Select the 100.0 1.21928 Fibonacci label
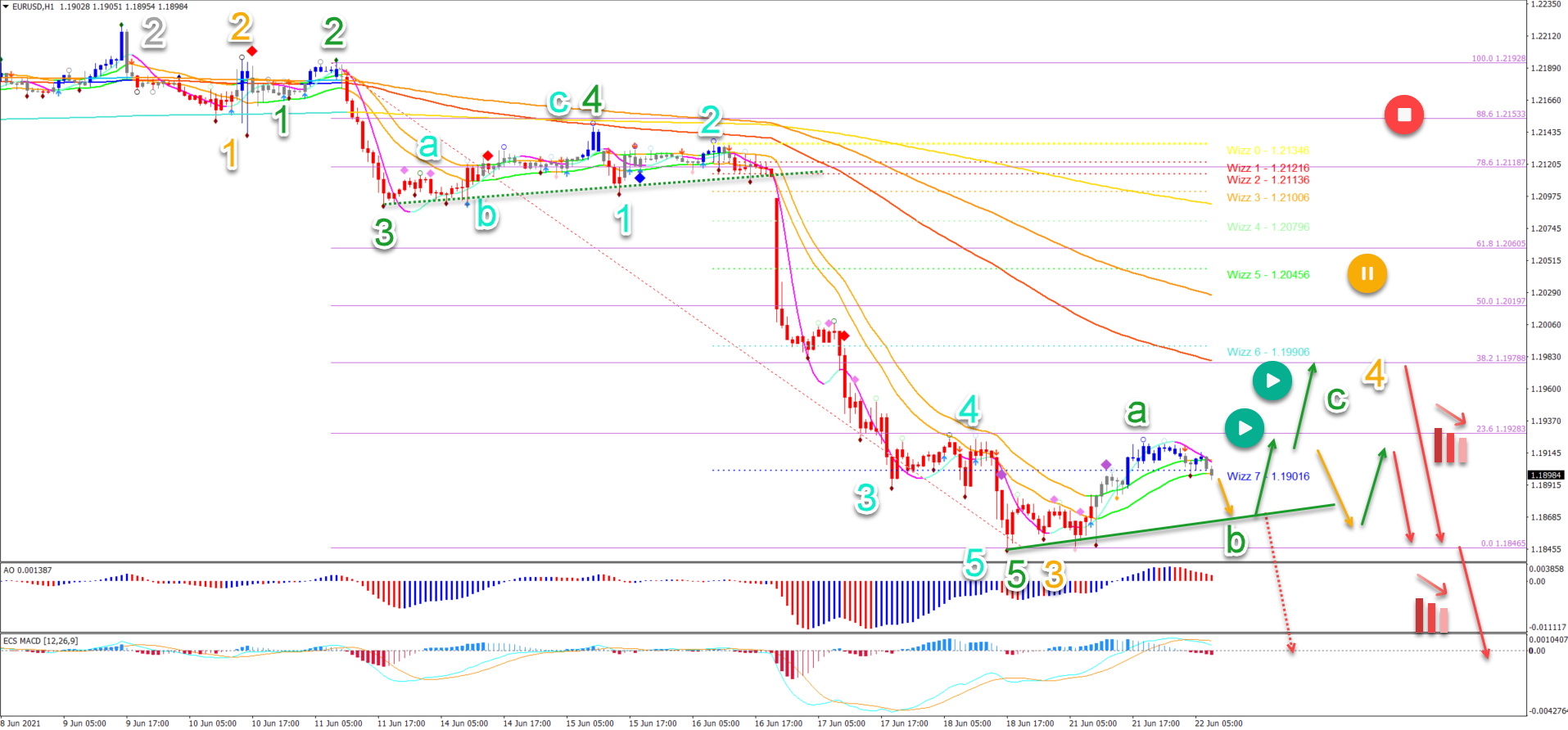Viewport: 1568px width, 730px height. point(1498,59)
